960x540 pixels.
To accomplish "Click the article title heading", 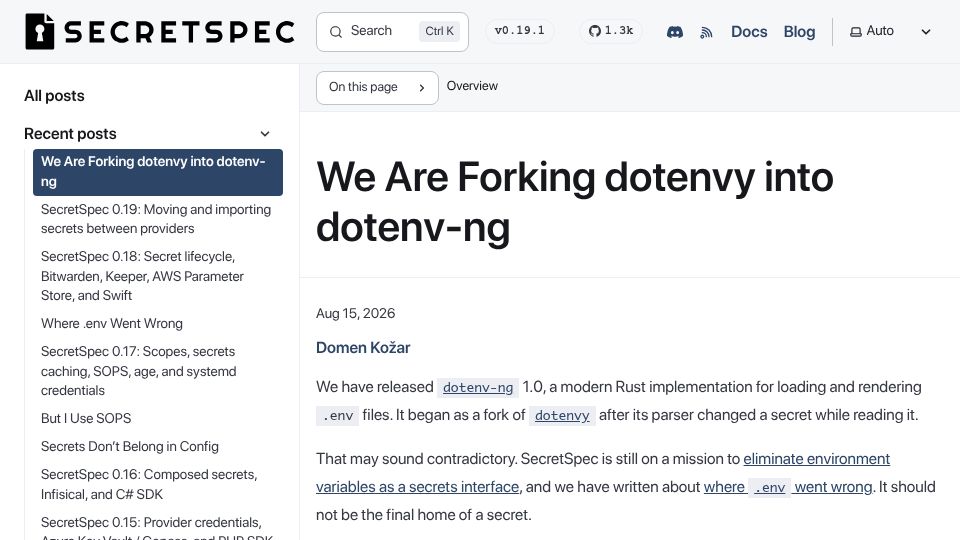I will 574,202.
